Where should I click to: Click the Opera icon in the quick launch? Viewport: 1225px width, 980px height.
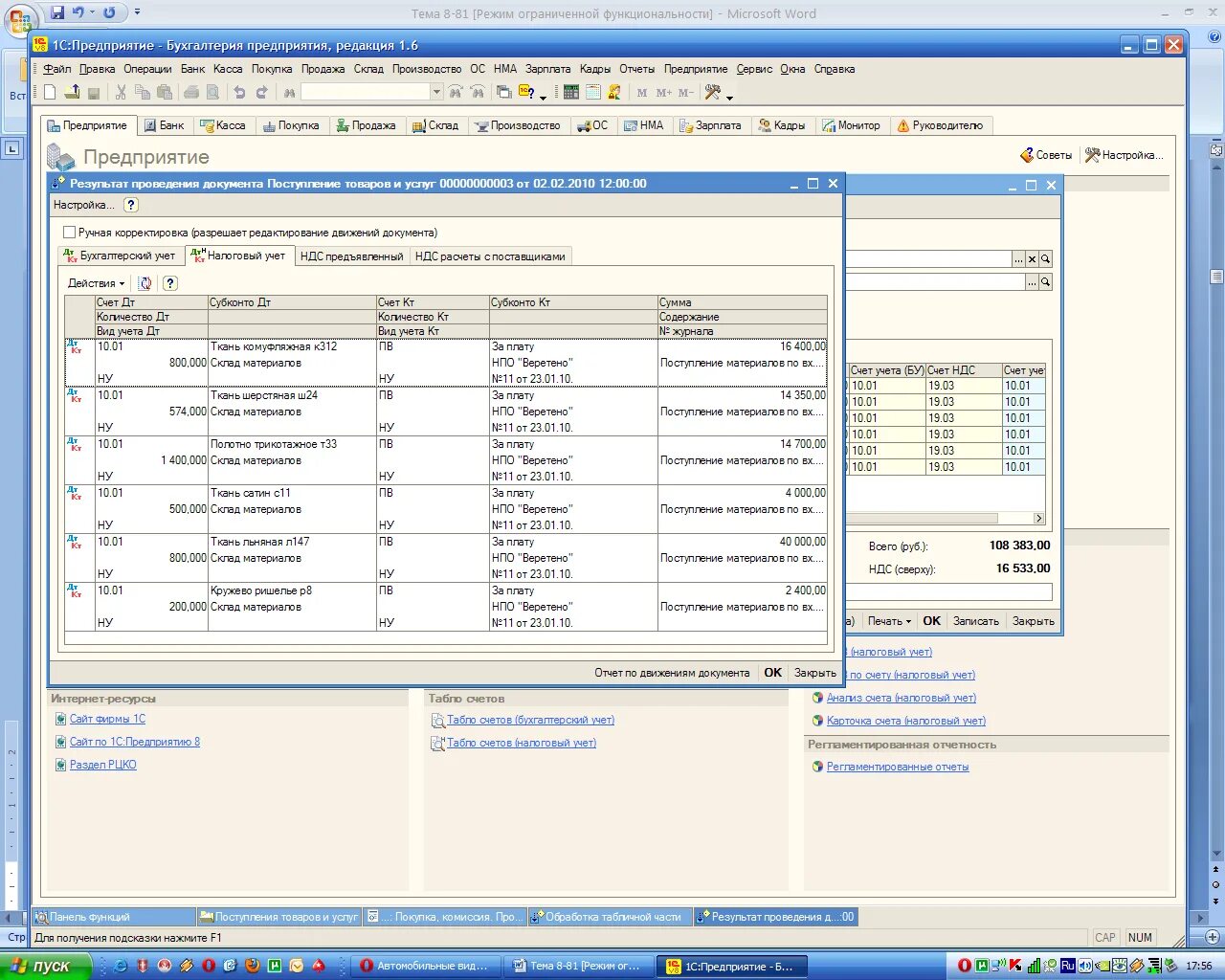click(209, 966)
